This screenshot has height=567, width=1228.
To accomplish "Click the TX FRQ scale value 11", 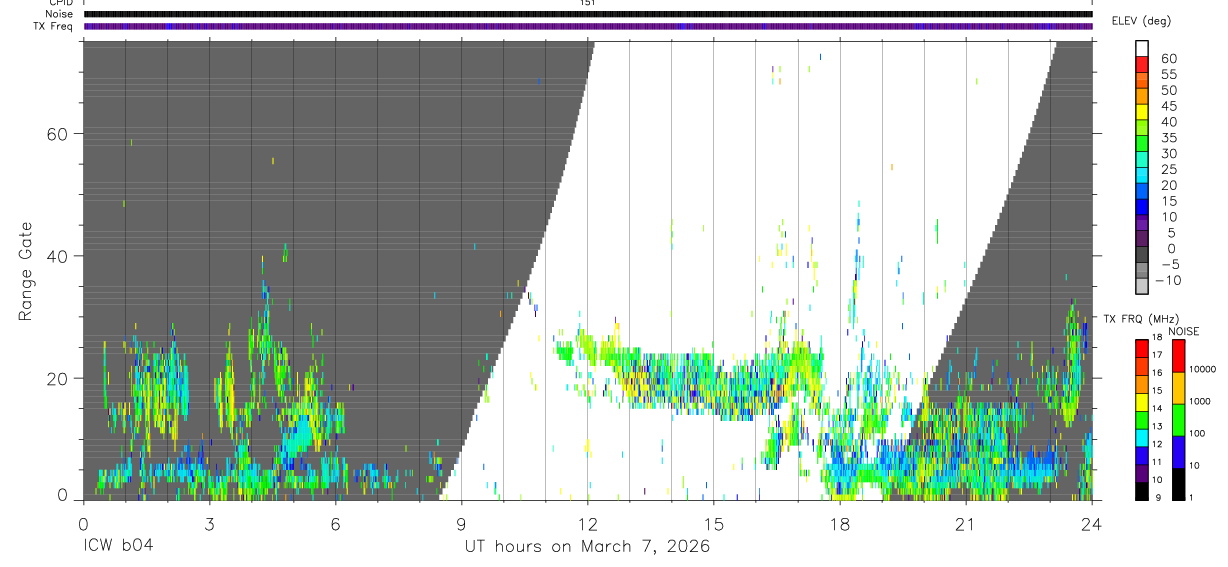I will (x=1157, y=463).
